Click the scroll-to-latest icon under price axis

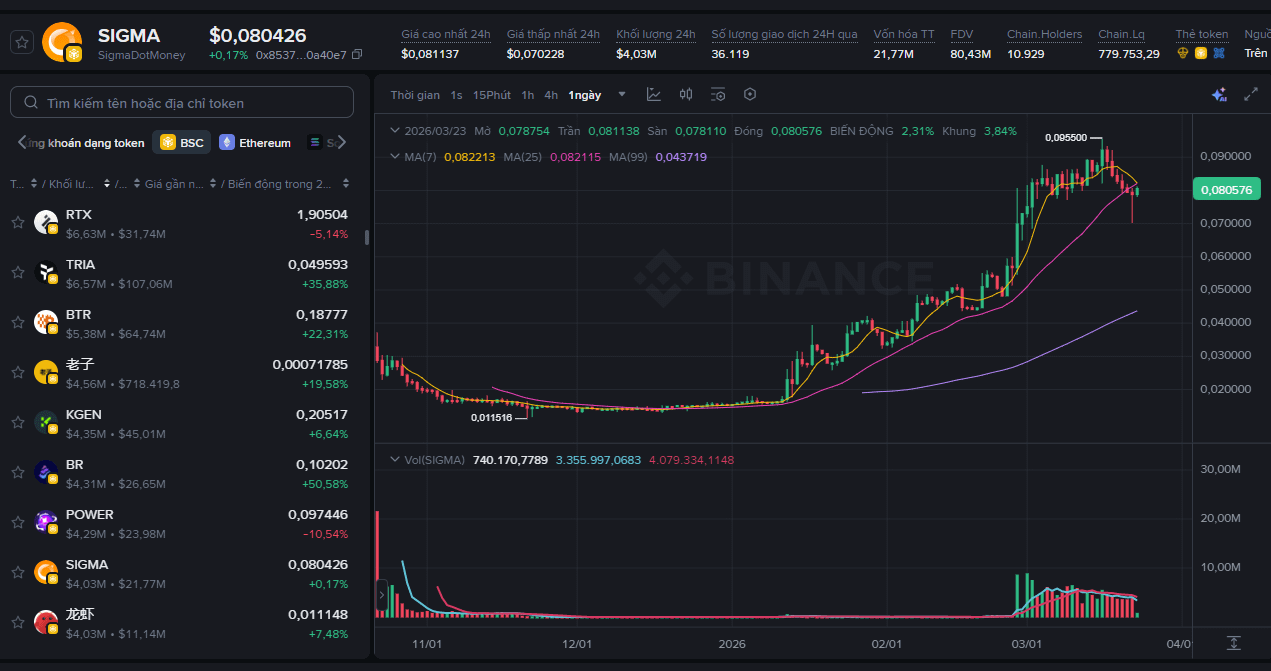tap(1234, 642)
